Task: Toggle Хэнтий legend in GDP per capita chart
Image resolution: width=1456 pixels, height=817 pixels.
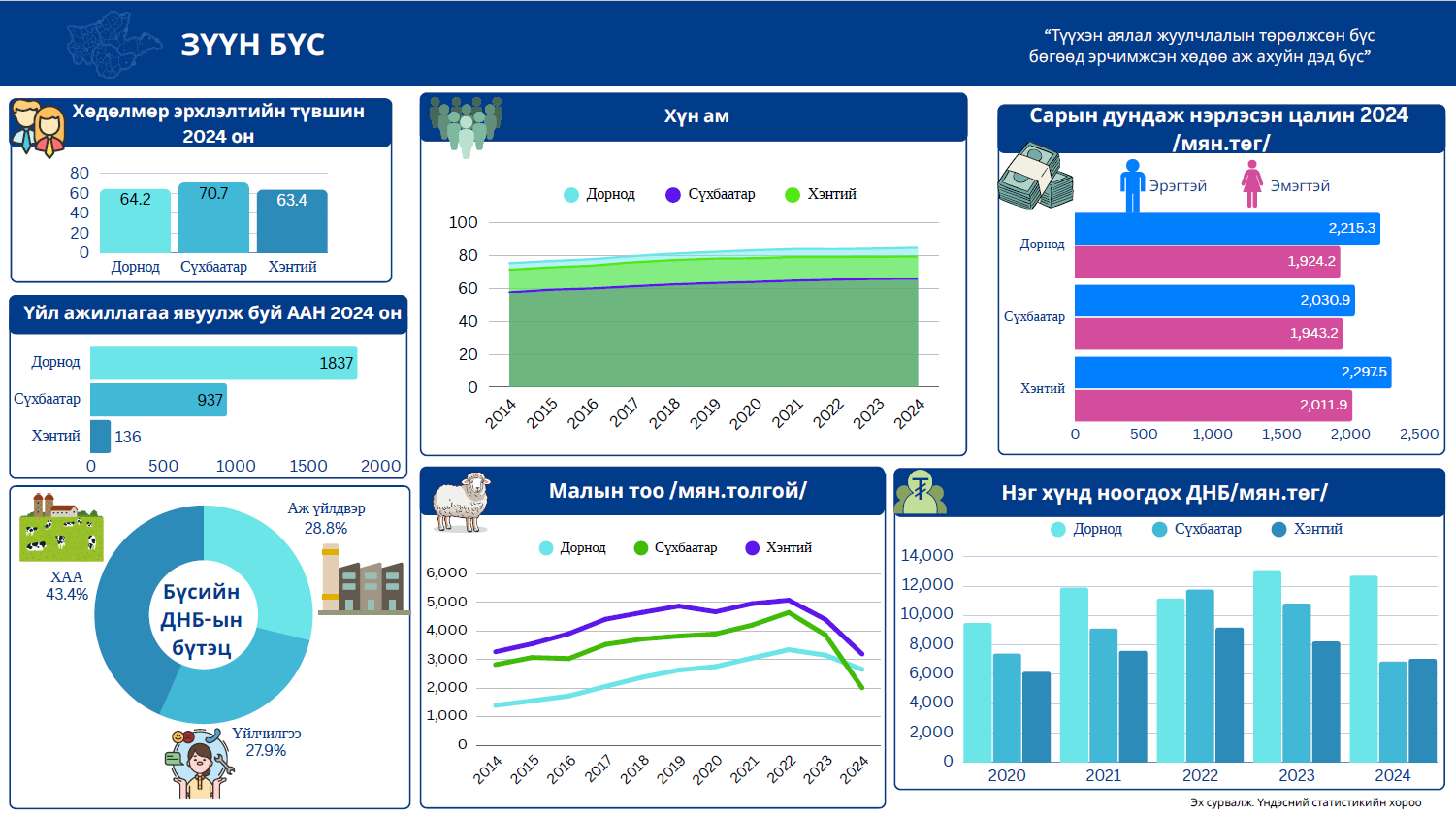Action: pyautogui.click(x=1307, y=529)
